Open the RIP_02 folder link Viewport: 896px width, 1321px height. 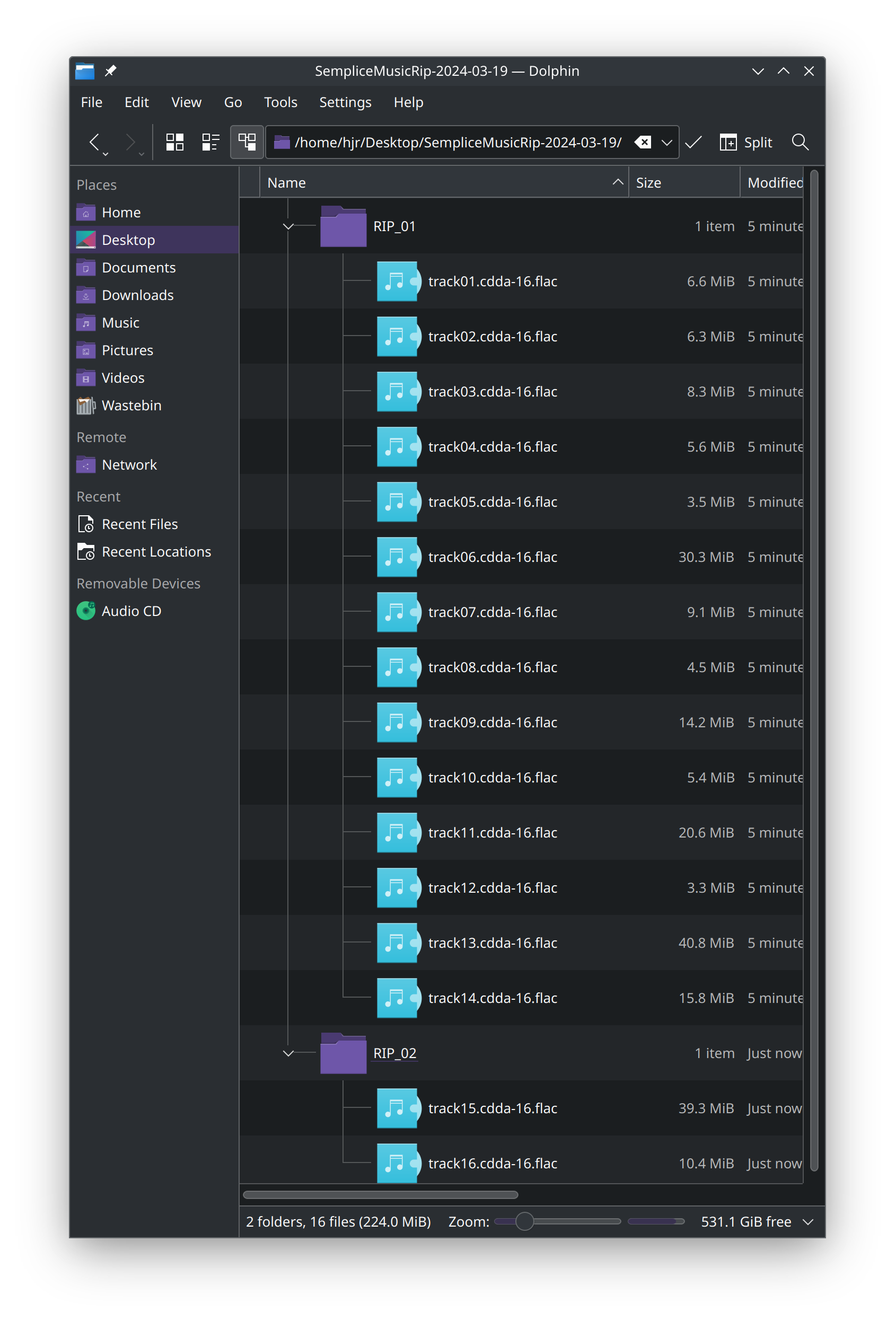pos(394,1053)
